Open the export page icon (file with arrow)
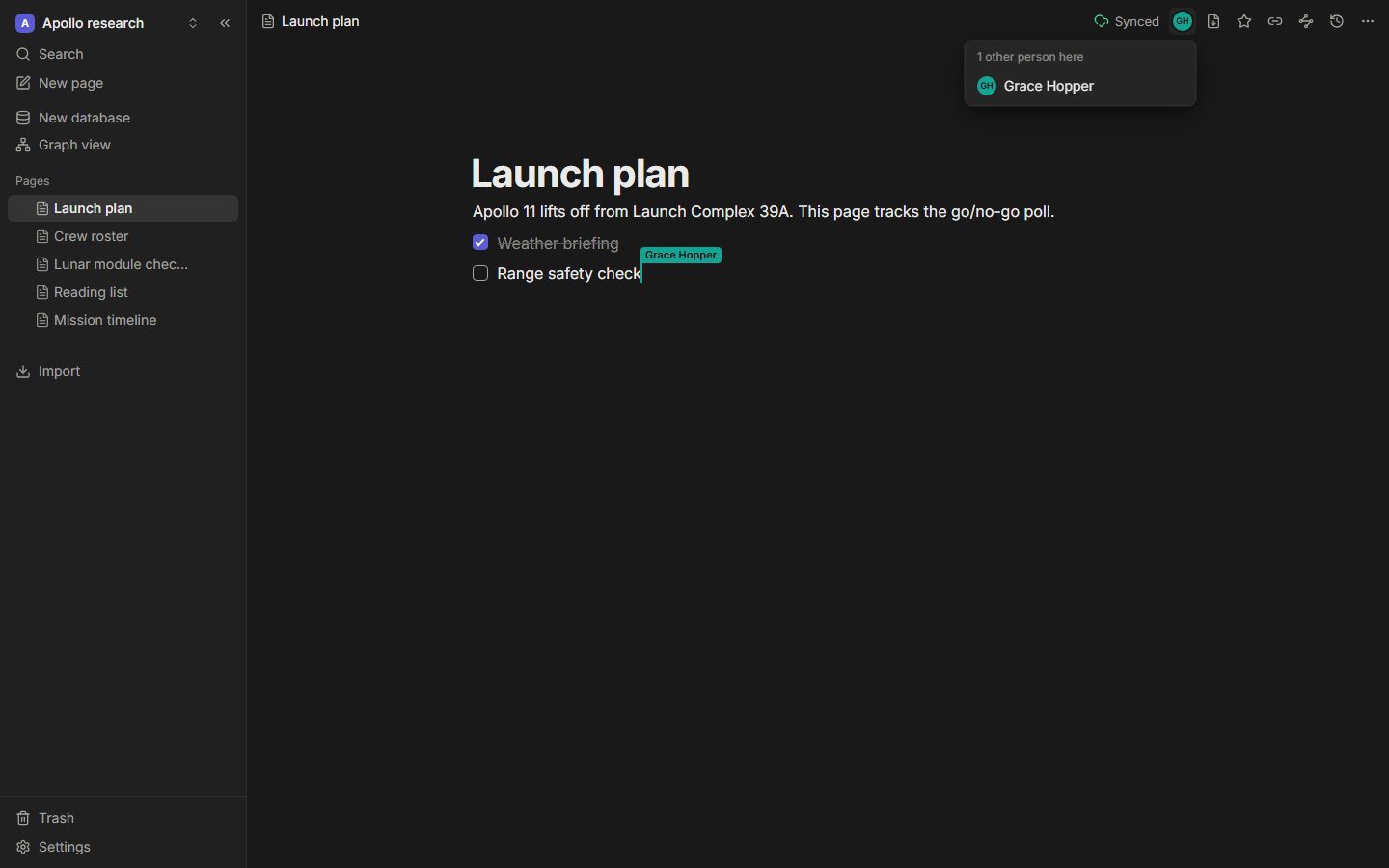 click(x=1213, y=21)
